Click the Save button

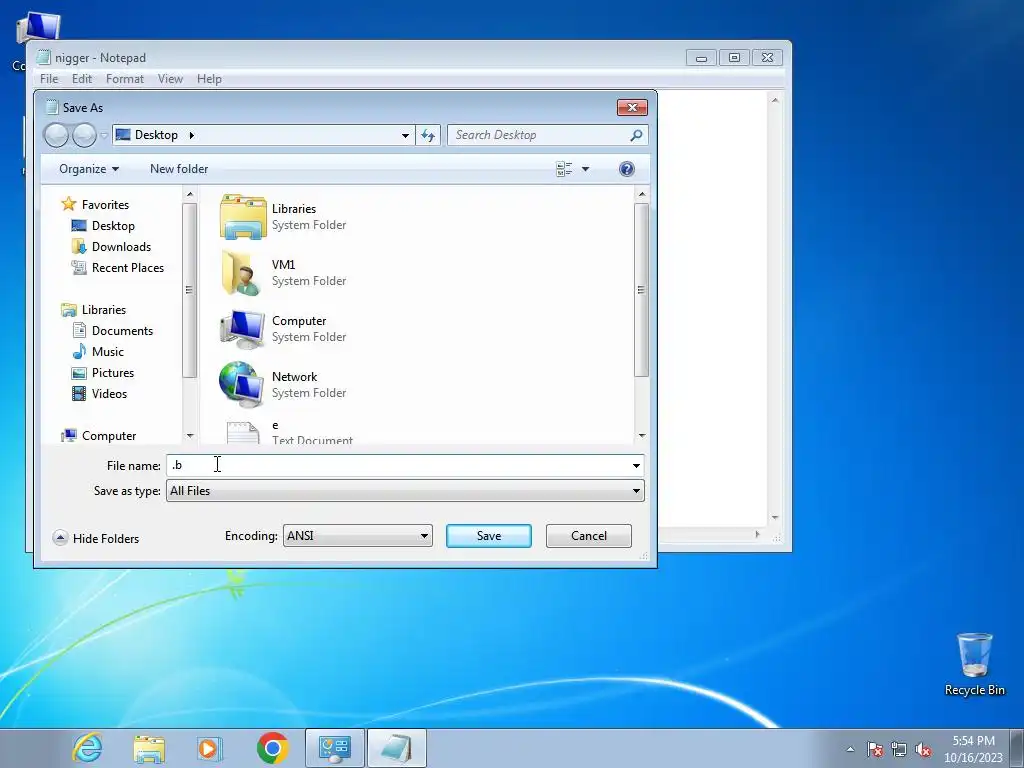point(488,536)
